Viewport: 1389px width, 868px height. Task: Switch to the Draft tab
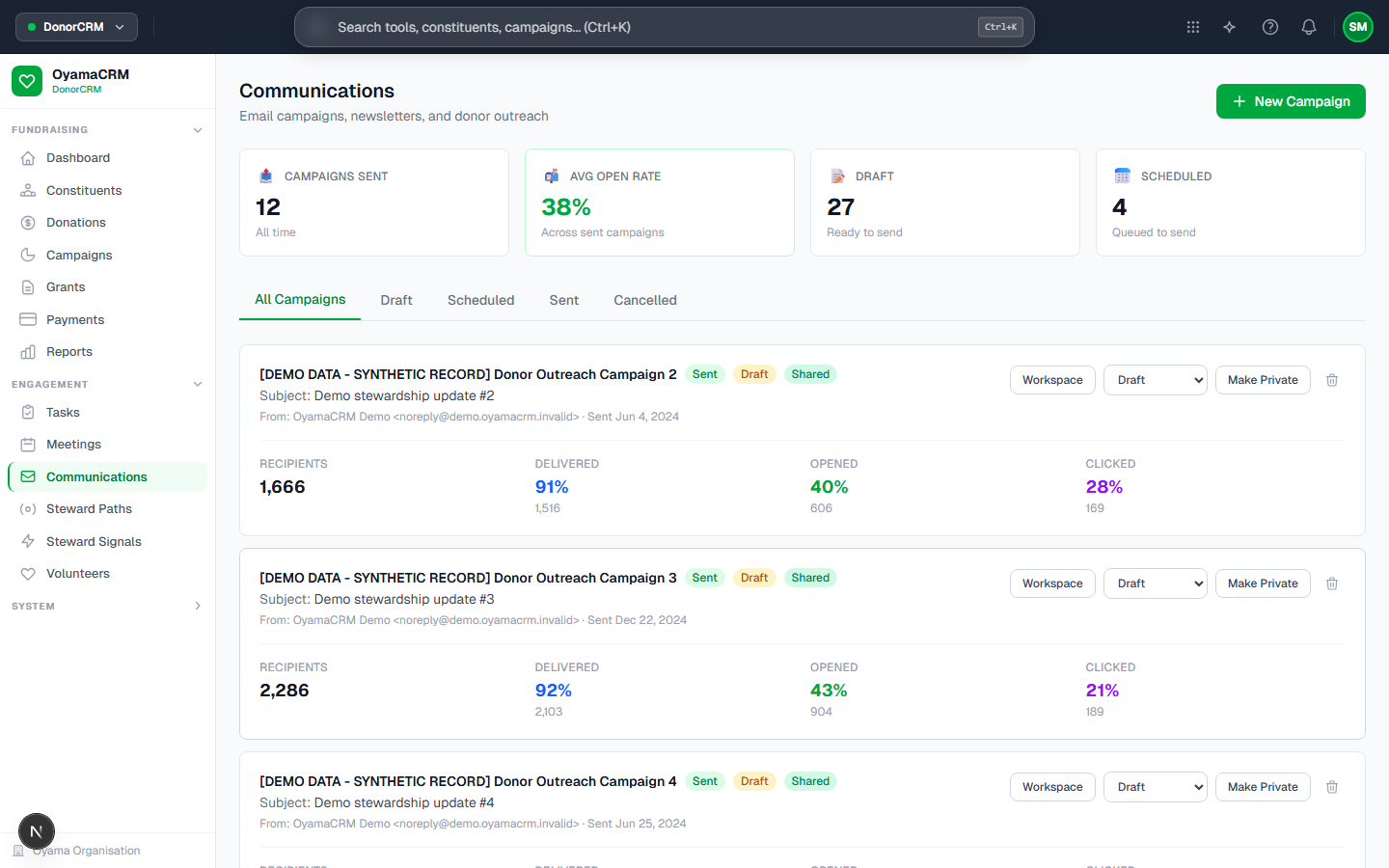pyautogui.click(x=396, y=300)
